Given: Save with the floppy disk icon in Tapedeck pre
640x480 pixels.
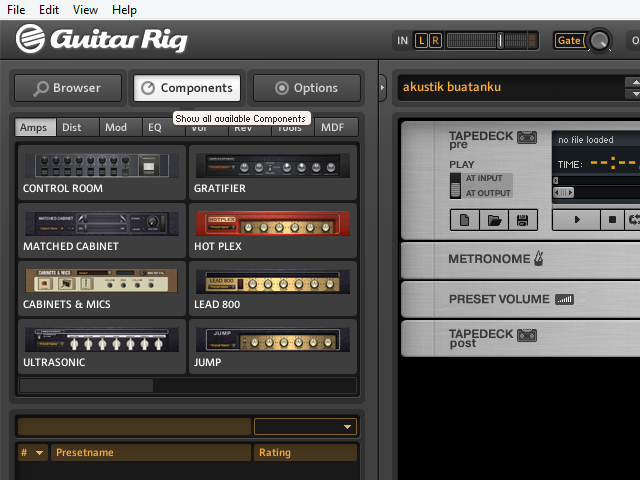Looking at the screenshot, I should click(x=522, y=220).
